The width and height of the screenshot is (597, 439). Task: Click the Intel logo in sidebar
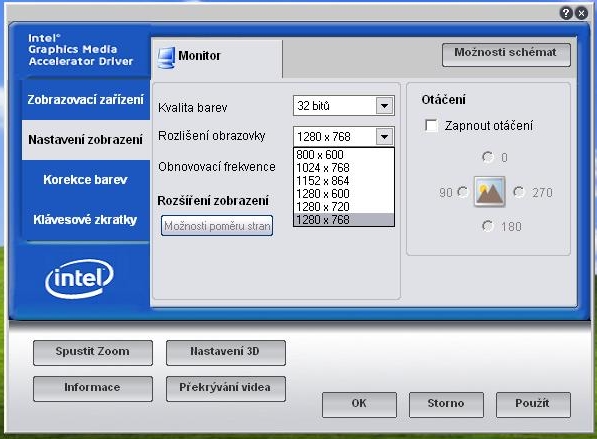79,279
